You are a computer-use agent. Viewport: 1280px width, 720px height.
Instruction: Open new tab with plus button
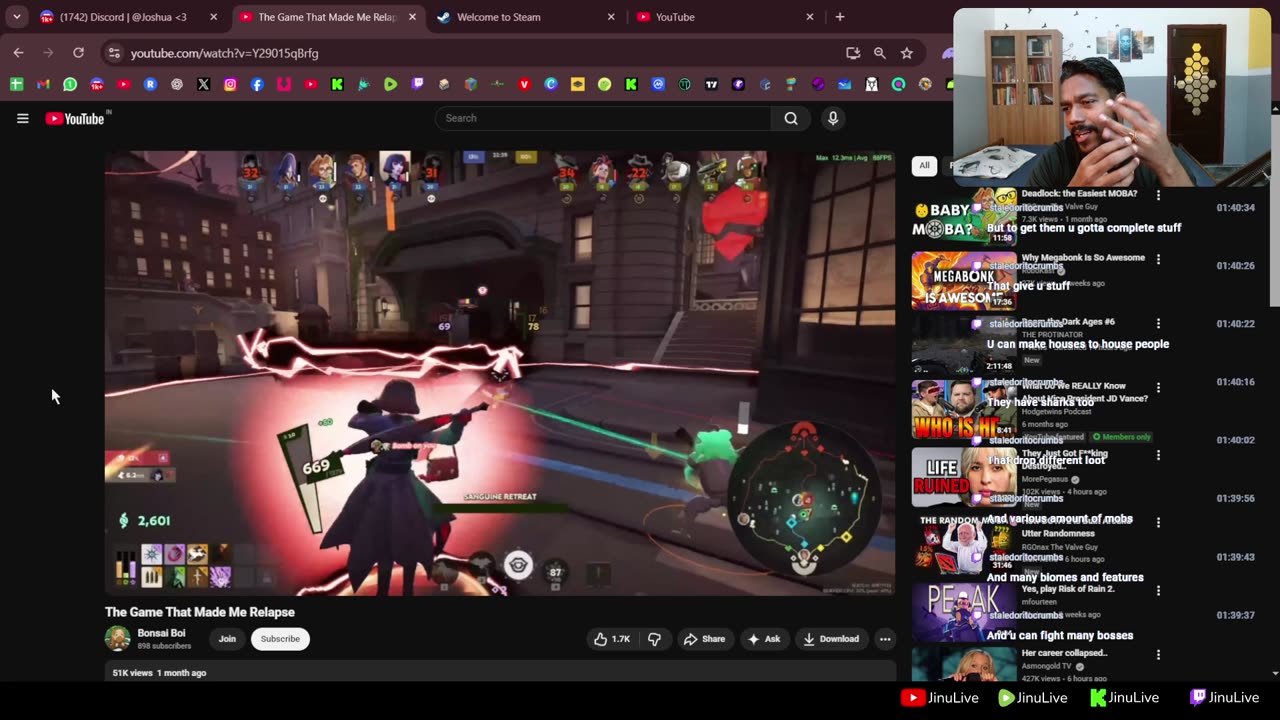tap(840, 17)
